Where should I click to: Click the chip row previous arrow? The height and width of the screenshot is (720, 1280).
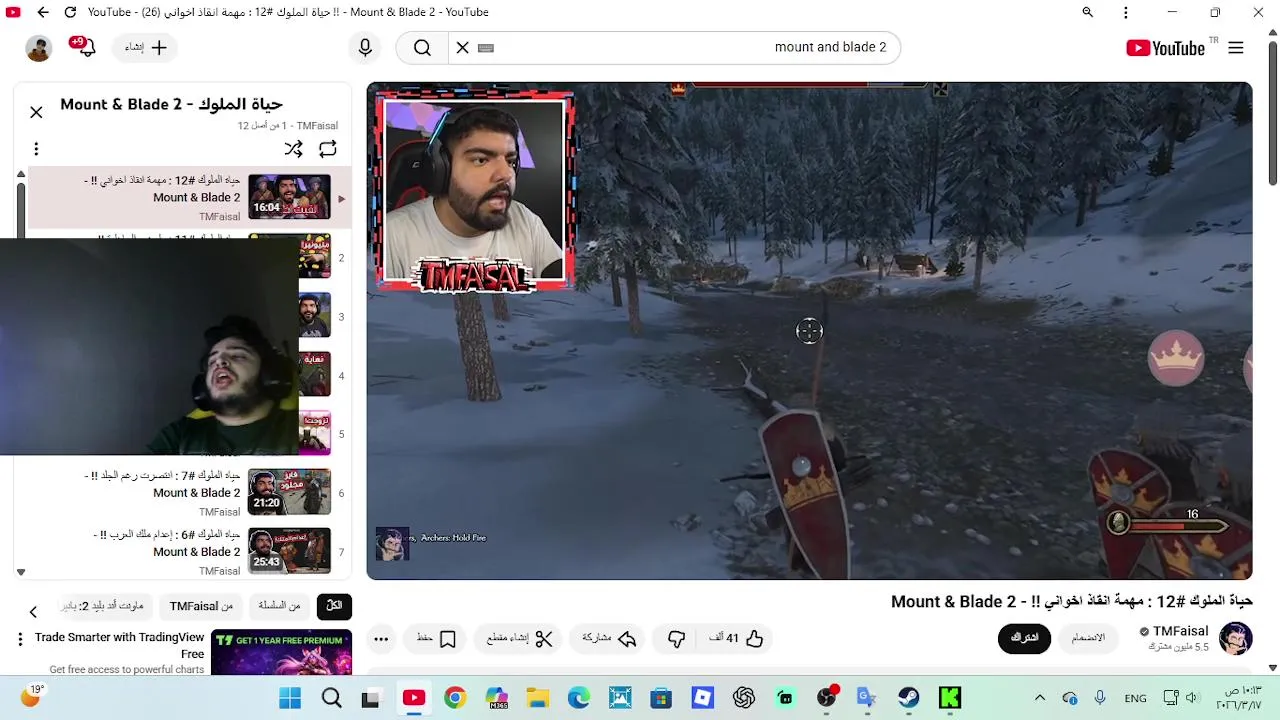tap(33, 611)
